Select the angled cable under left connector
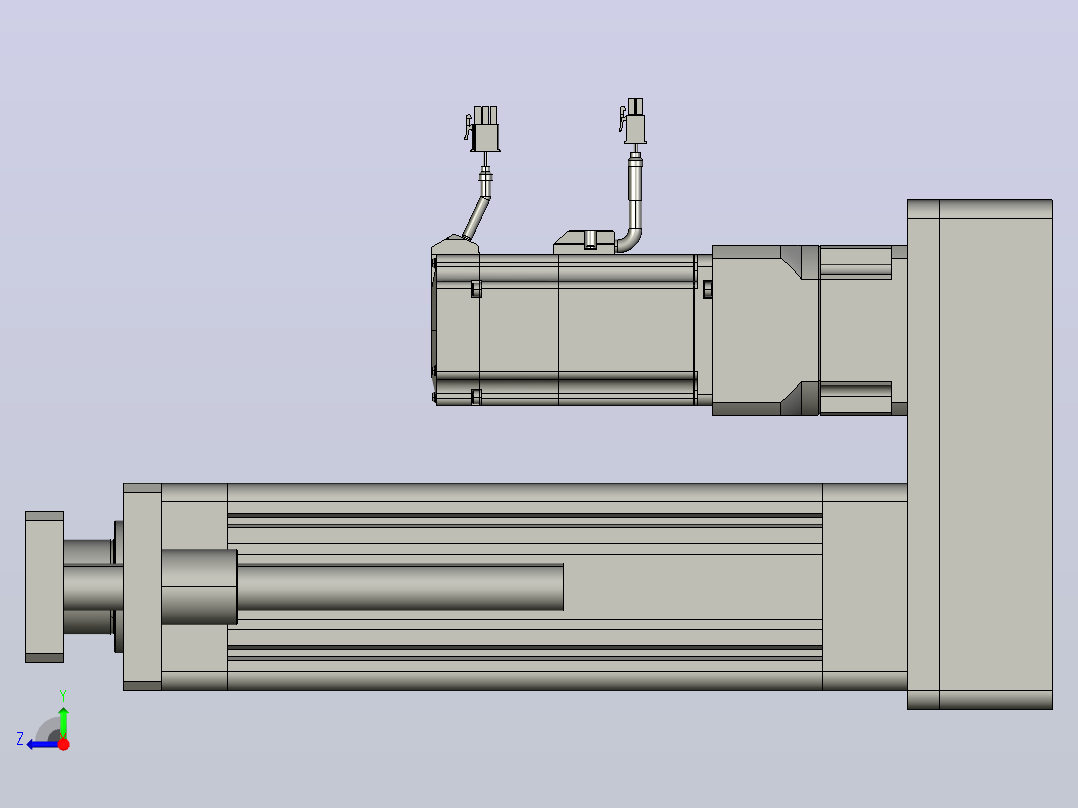This screenshot has height=808, width=1078. pyautogui.click(x=477, y=217)
